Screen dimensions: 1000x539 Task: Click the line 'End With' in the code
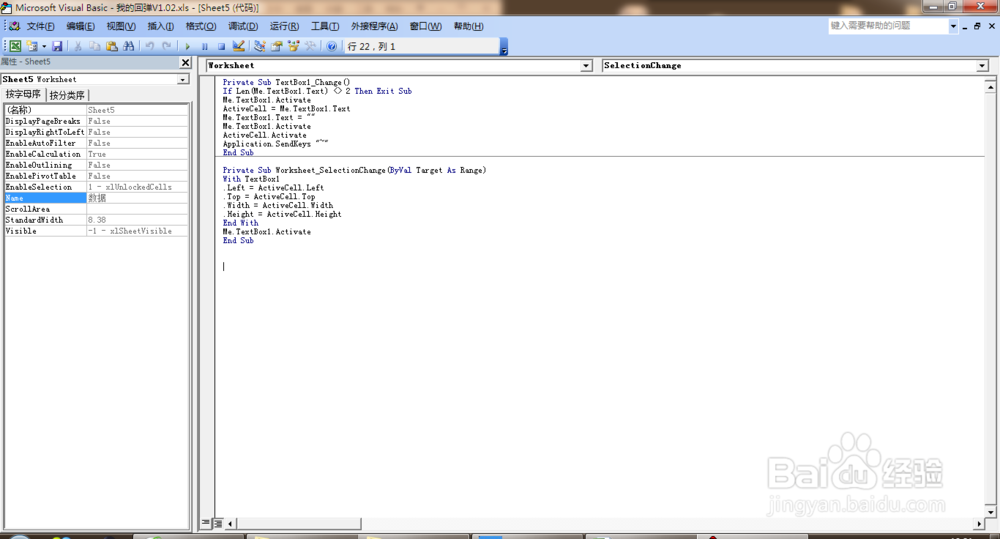pyautogui.click(x=240, y=223)
